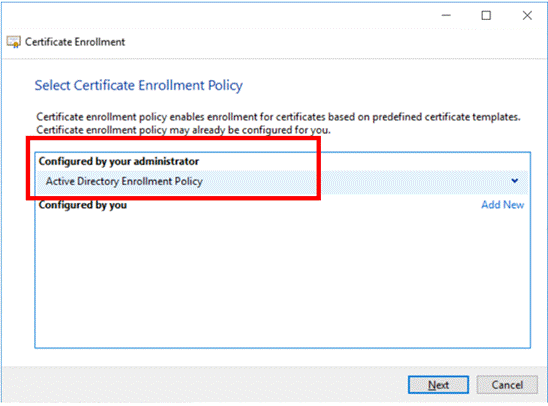548x406 pixels.
Task: Click the Add New link
Action: pos(502,205)
